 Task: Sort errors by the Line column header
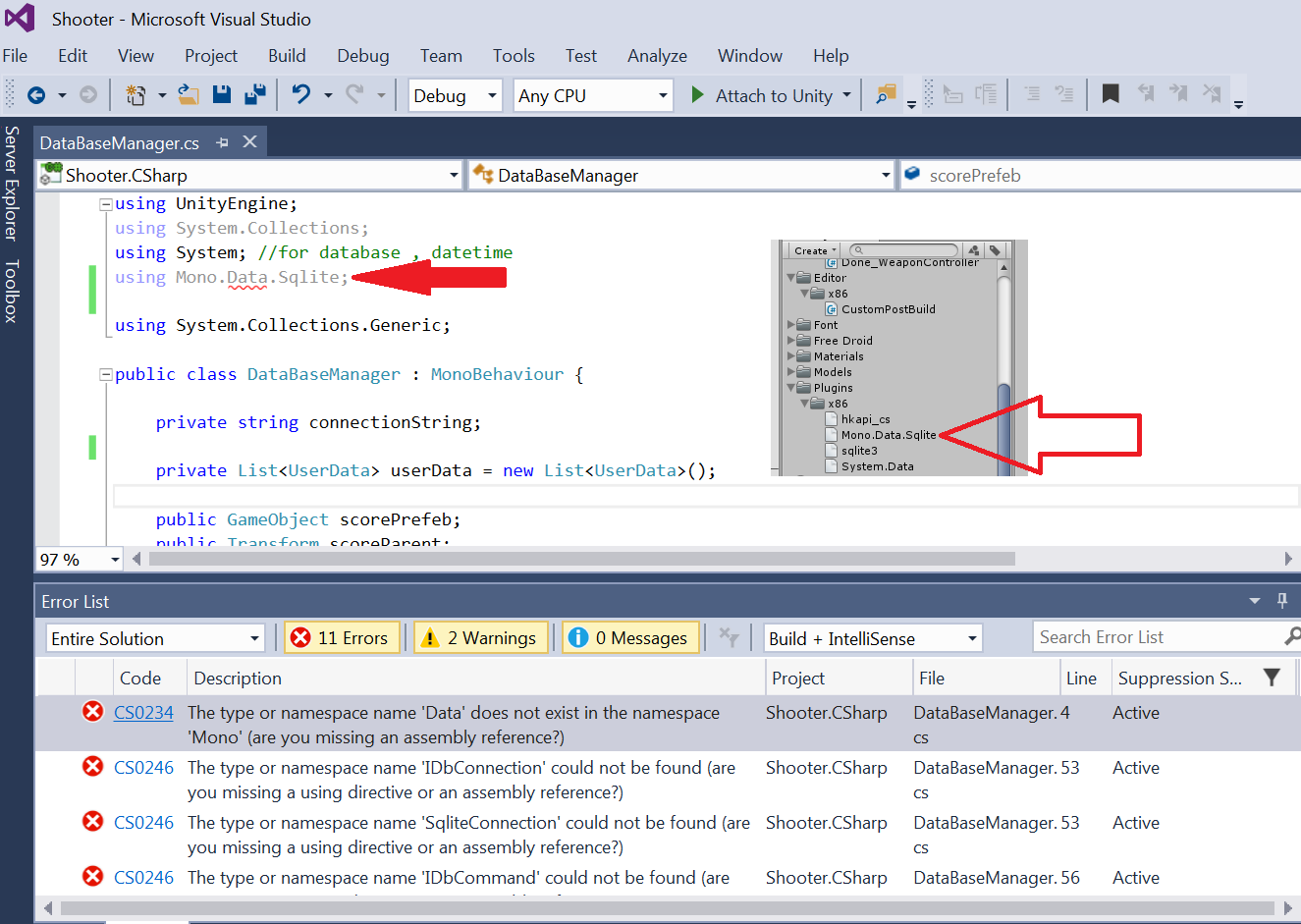(x=1085, y=678)
